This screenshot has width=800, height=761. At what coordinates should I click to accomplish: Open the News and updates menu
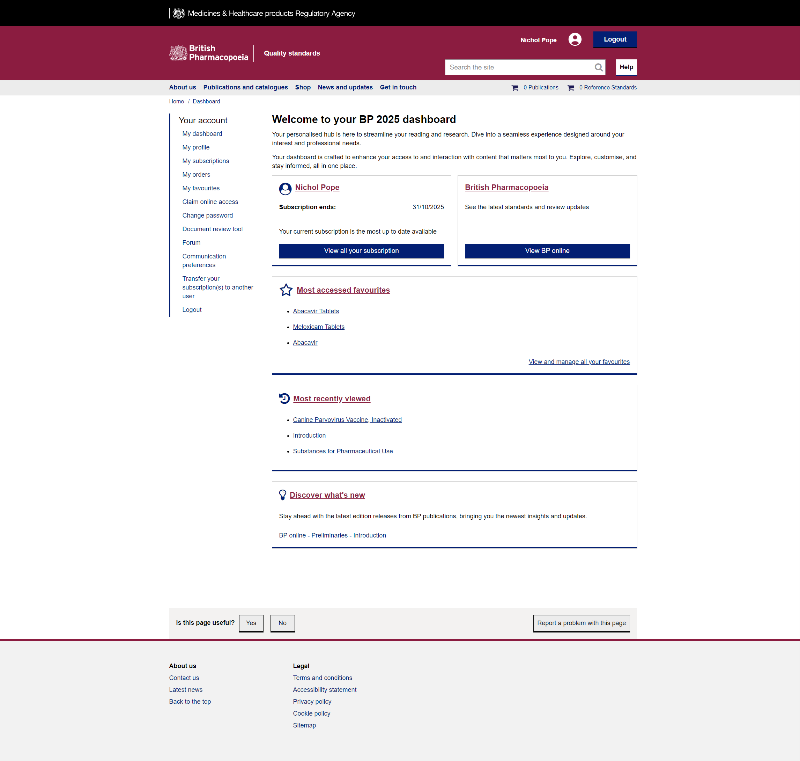345,88
